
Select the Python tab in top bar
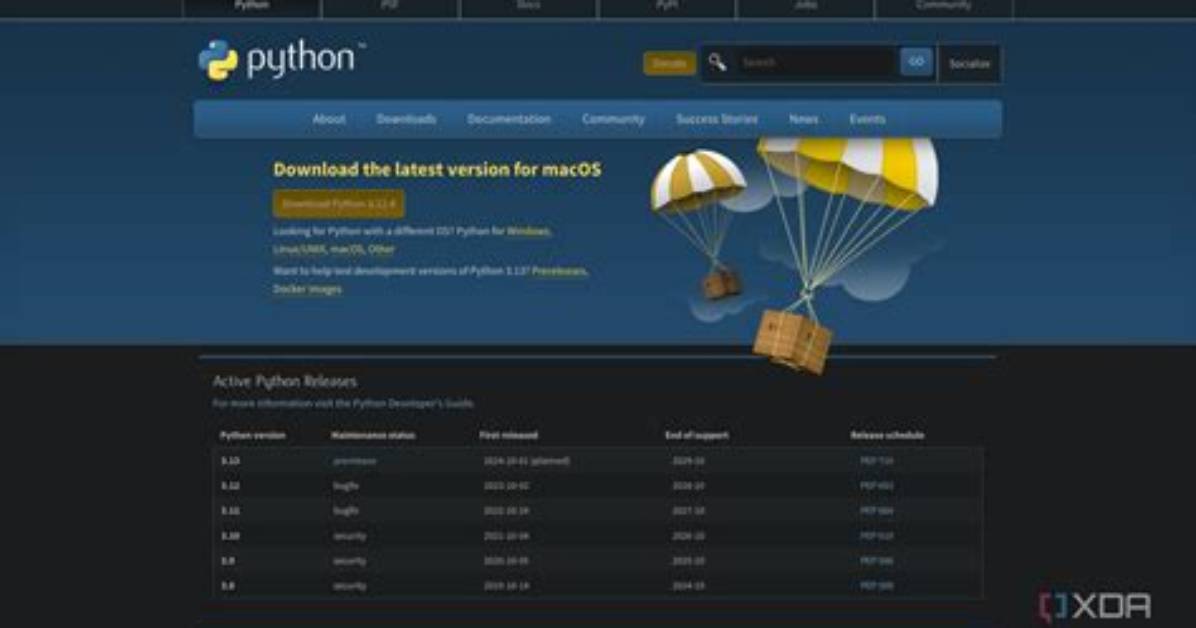252,6
